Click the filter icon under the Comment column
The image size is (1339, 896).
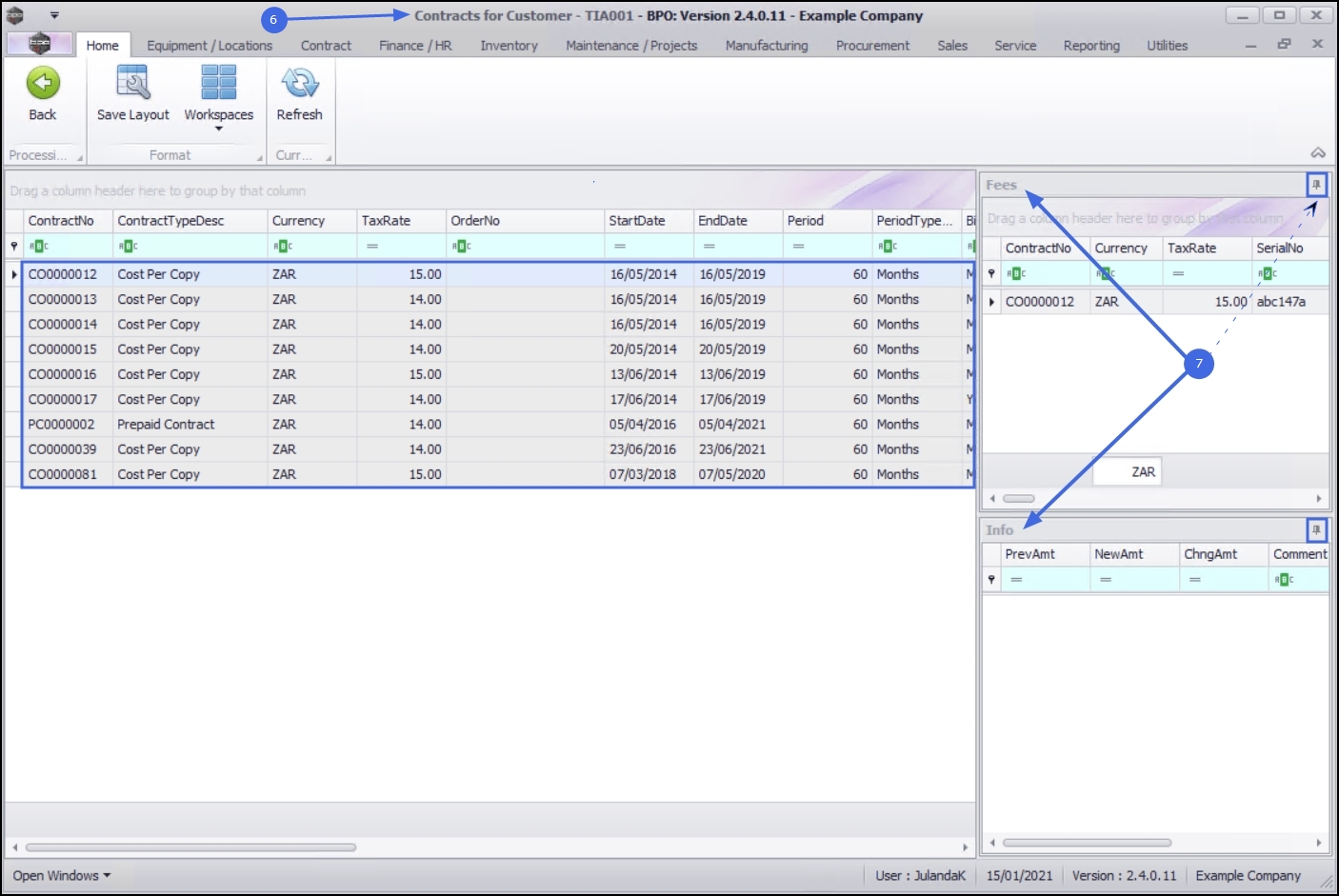(1284, 580)
